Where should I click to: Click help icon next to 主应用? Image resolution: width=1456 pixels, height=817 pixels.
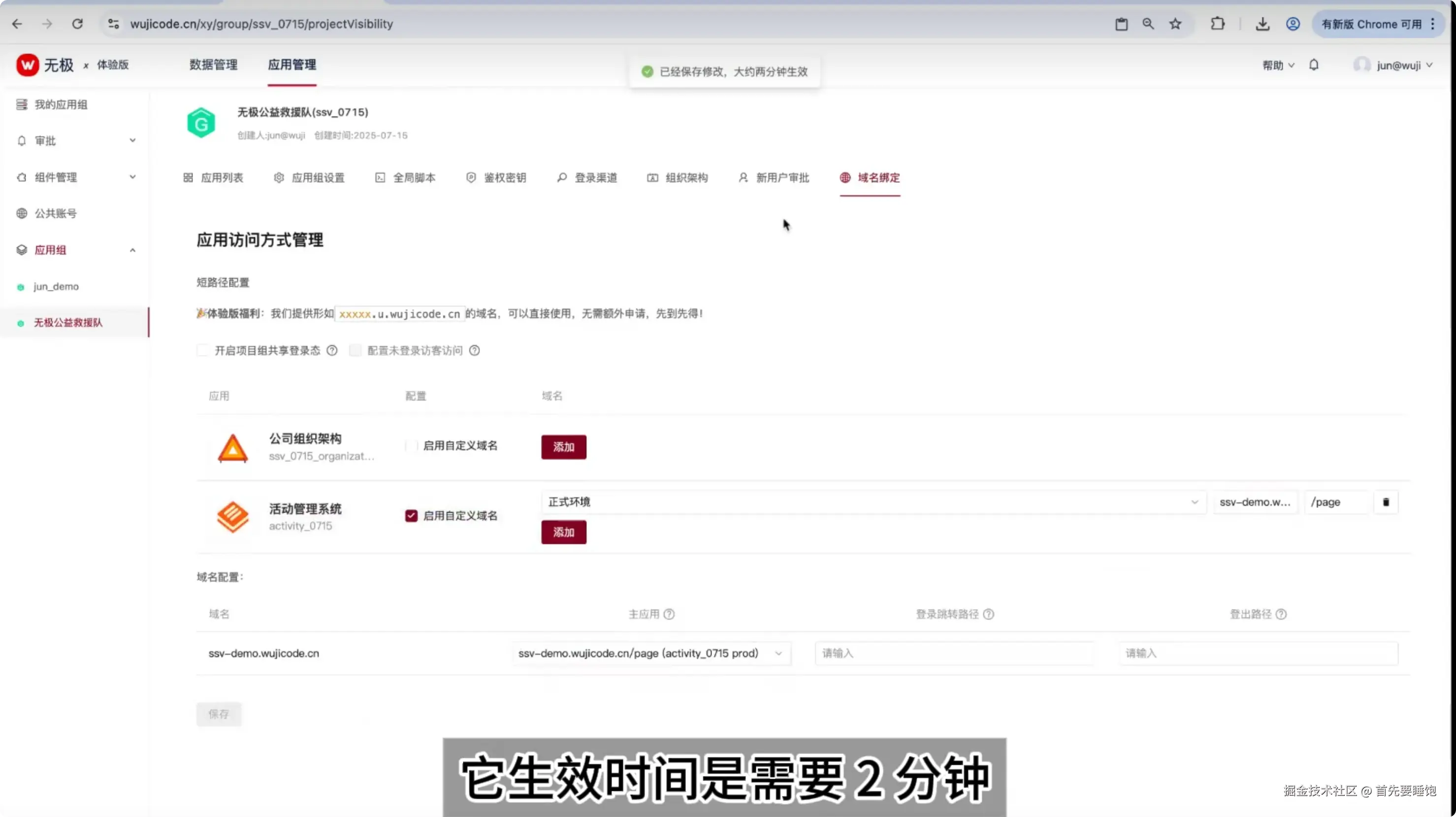pos(669,614)
